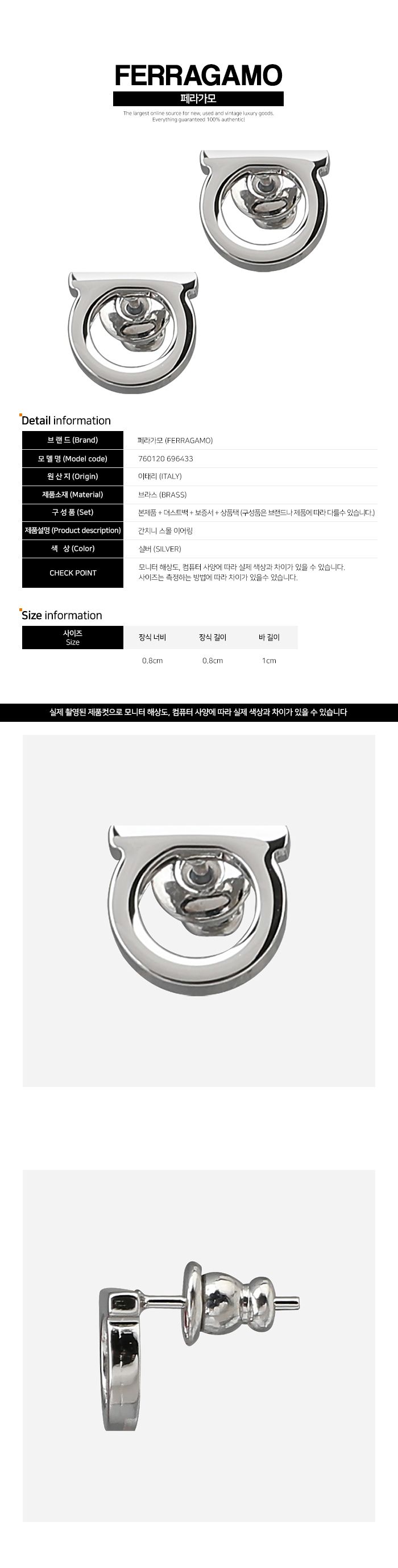Click the orange marker beside Detail information

[x=20, y=415]
